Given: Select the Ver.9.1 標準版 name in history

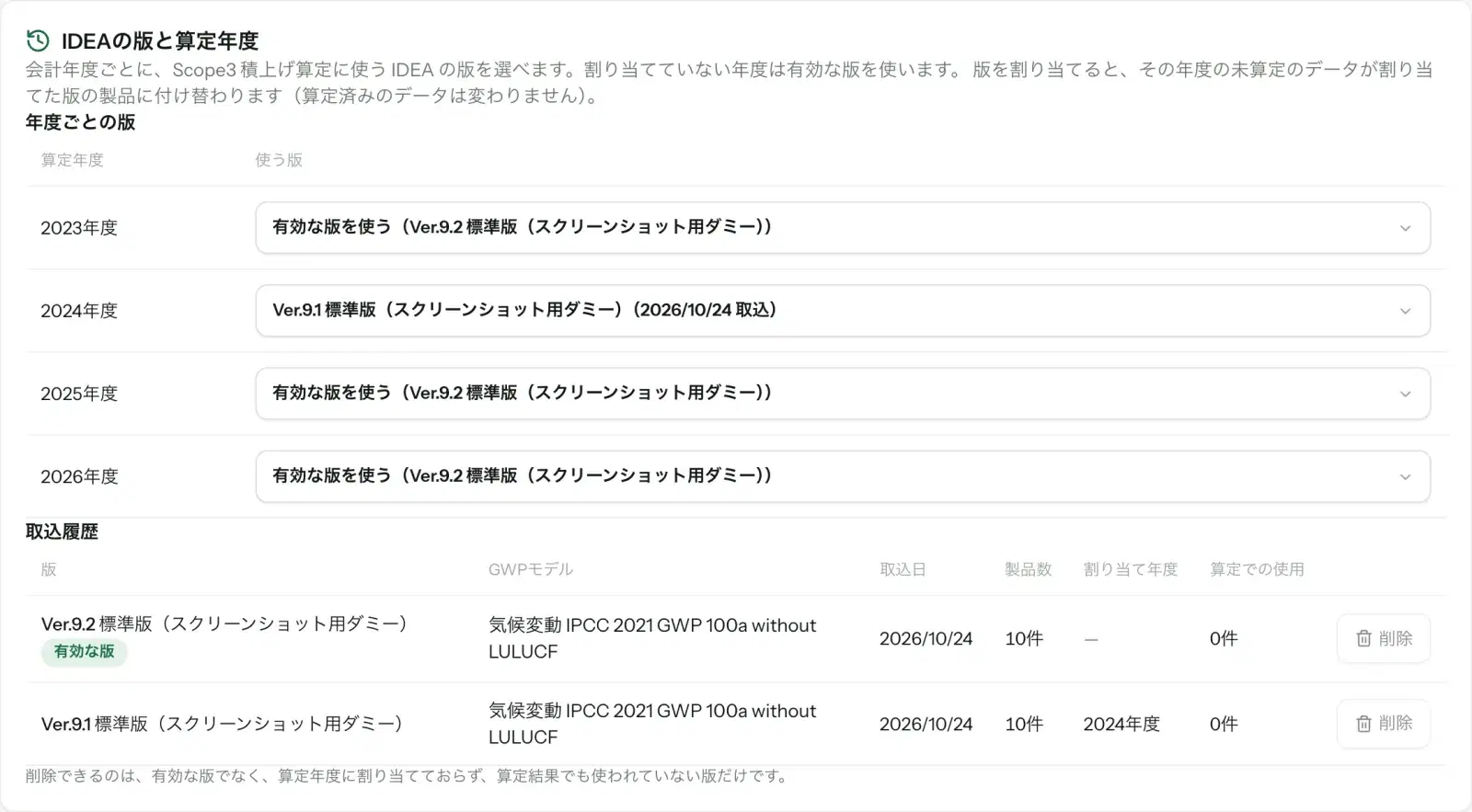Looking at the screenshot, I should pos(223,724).
